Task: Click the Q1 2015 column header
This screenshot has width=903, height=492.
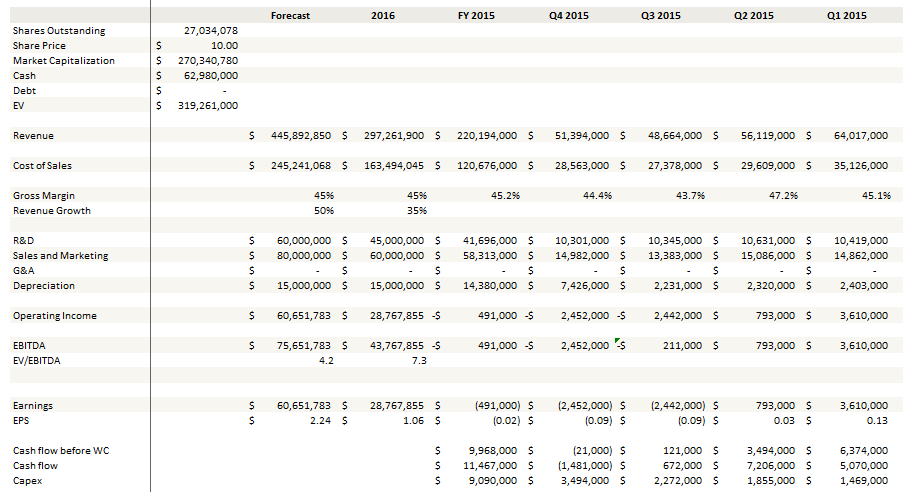Action: click(x=846, y=15)
